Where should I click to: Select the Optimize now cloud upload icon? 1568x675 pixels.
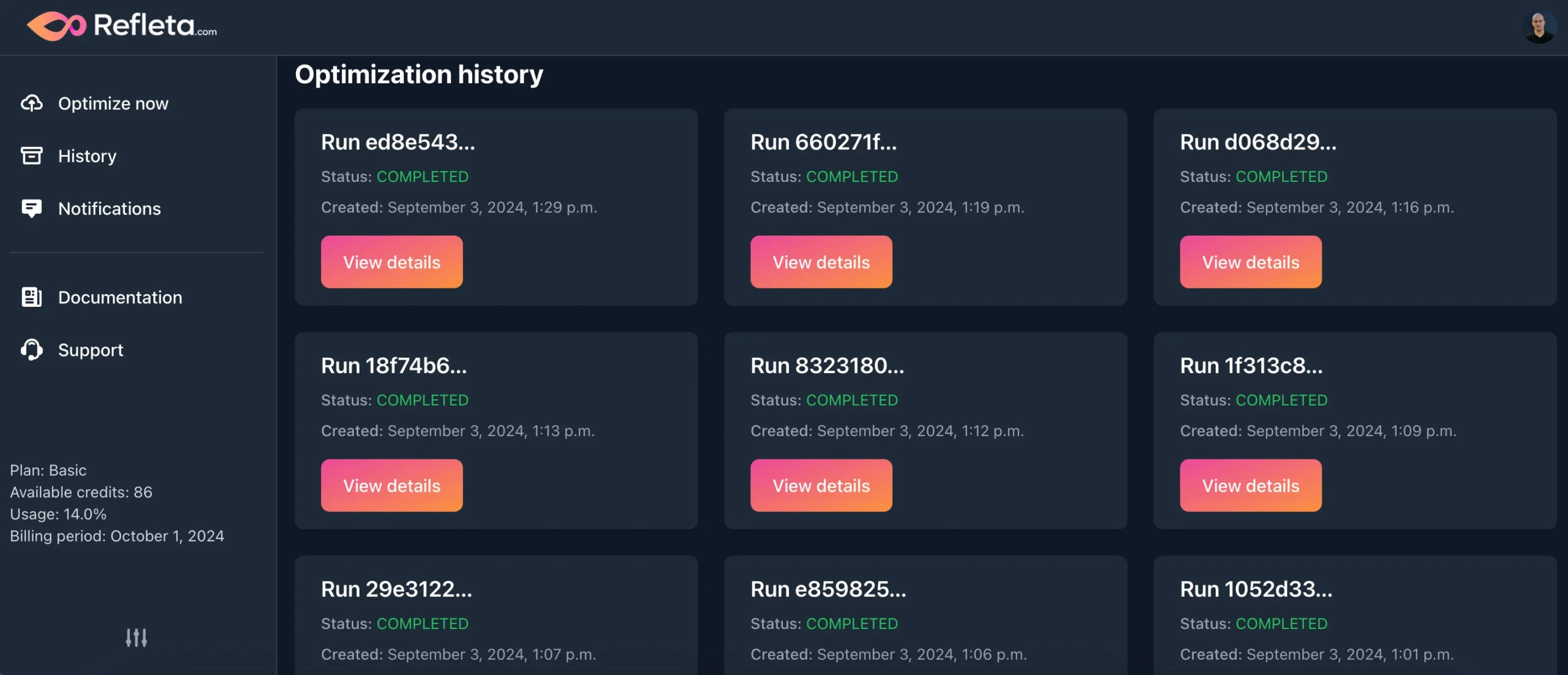[33, 103]
